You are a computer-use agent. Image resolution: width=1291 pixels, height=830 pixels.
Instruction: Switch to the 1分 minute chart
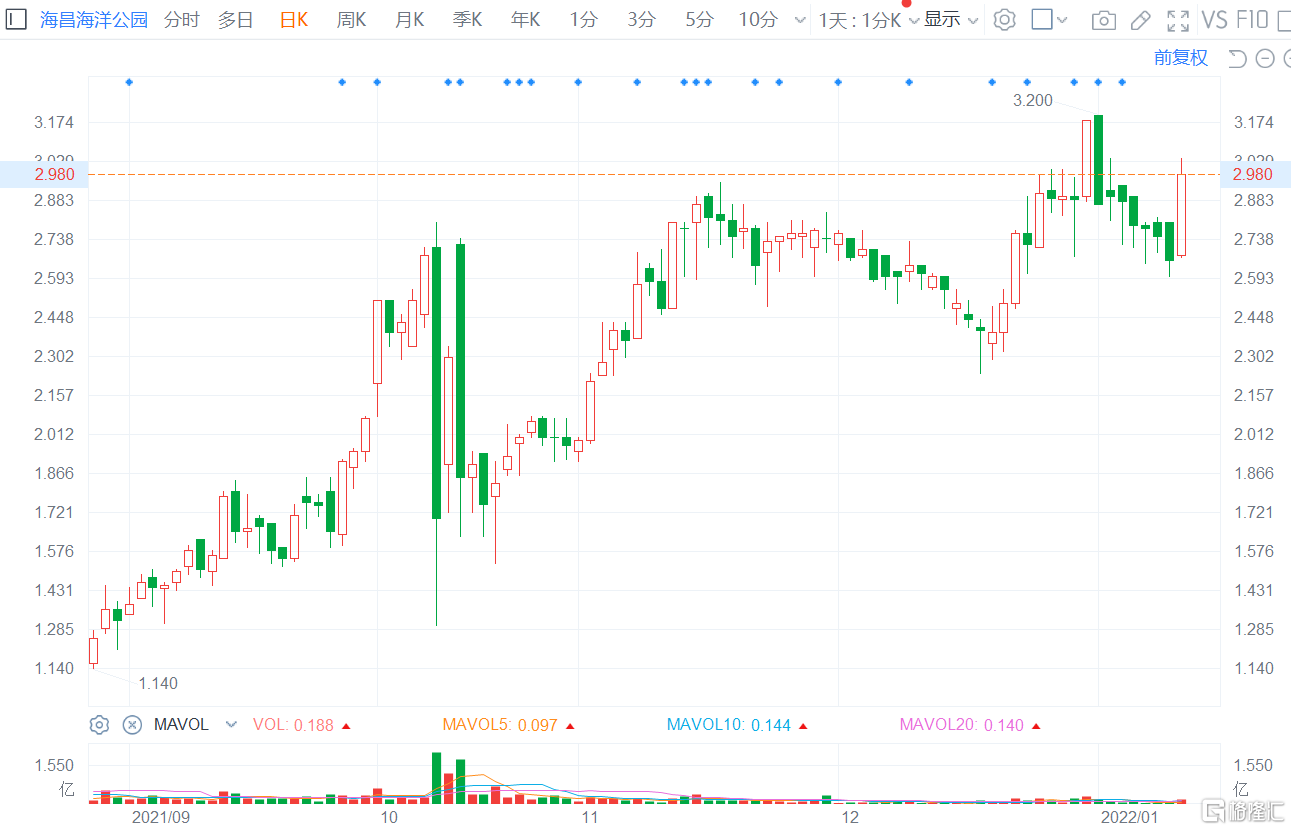584,20
